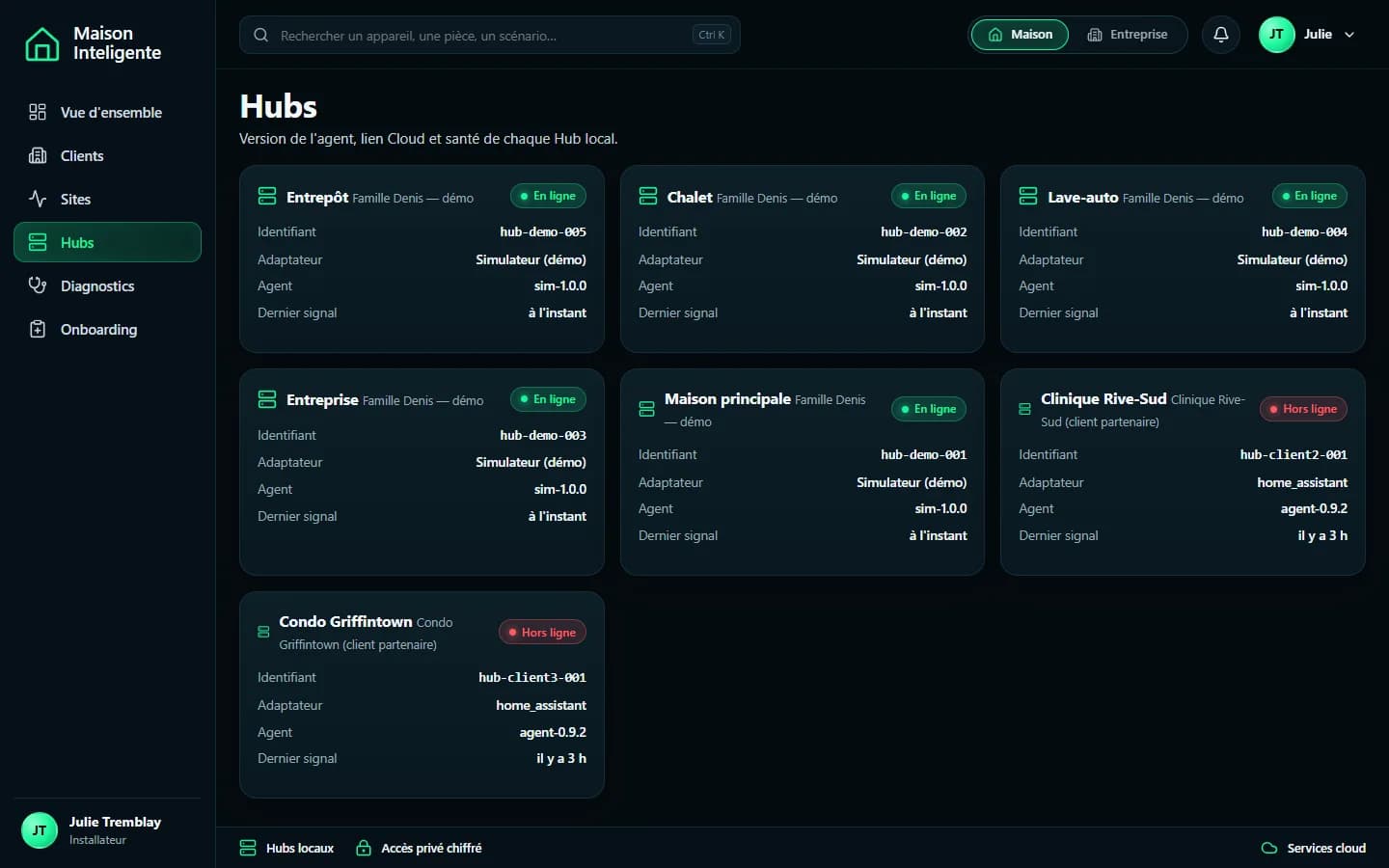Click the Condo Griffintown hub title
The height and width of the screenshot is (868, 1389).
(x=345, y=621)
